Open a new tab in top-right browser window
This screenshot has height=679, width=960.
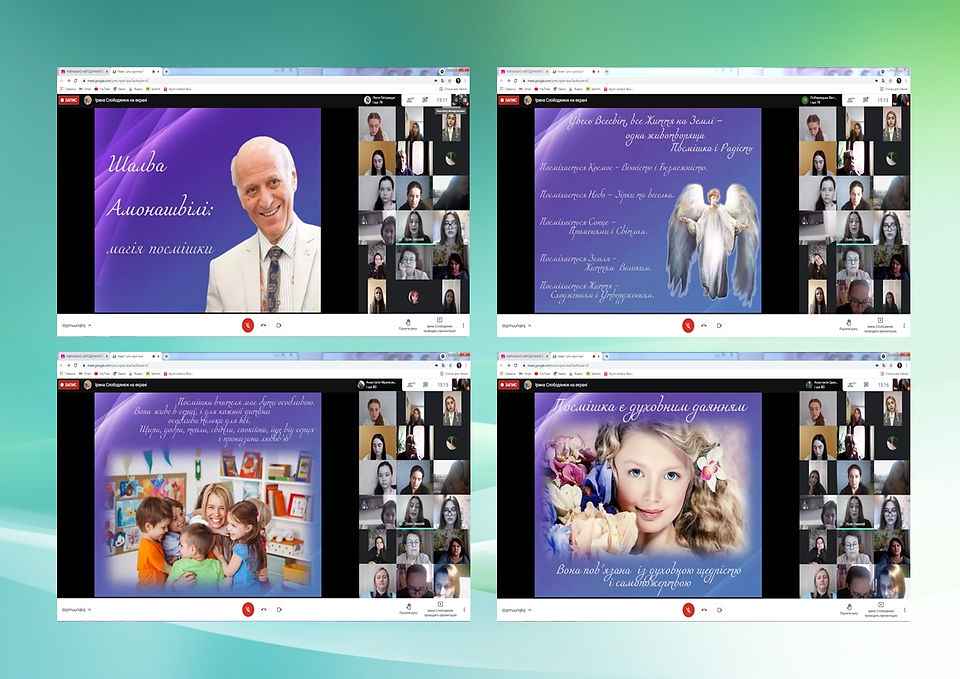607,72
